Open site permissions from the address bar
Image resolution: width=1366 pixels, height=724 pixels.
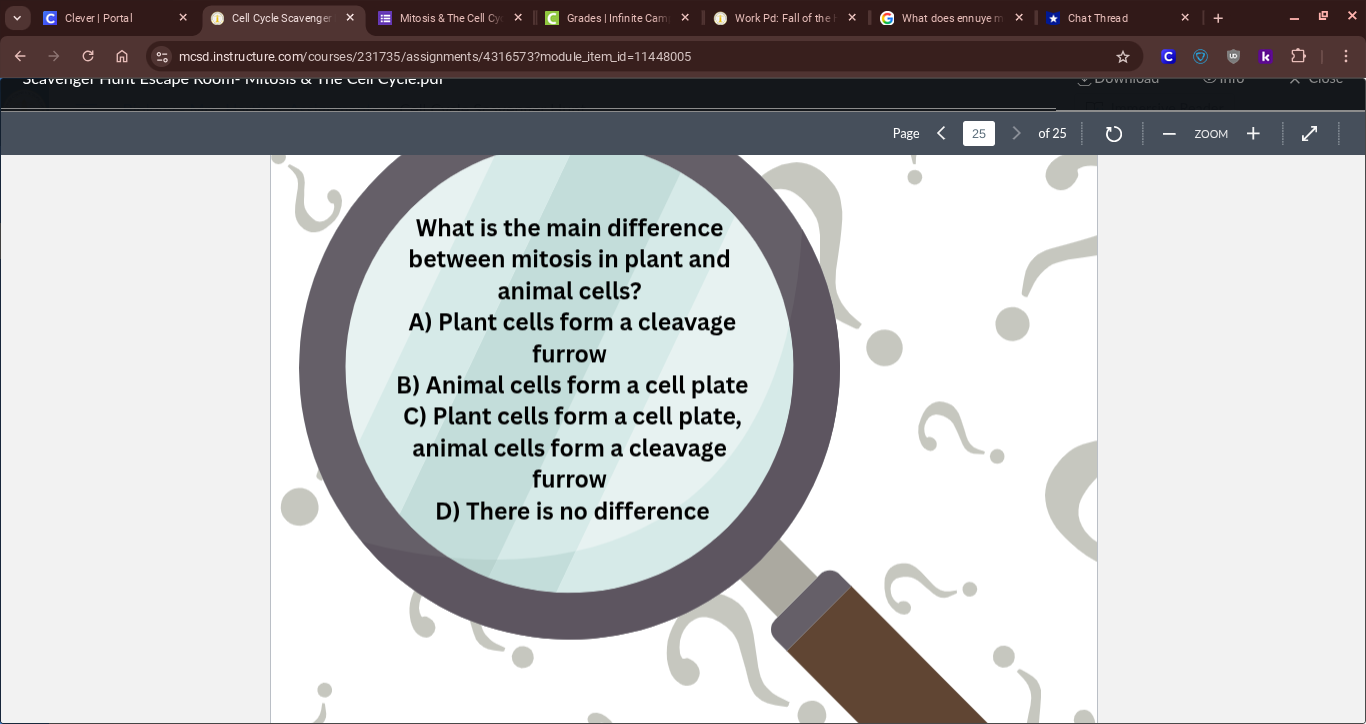click(162, 57)
